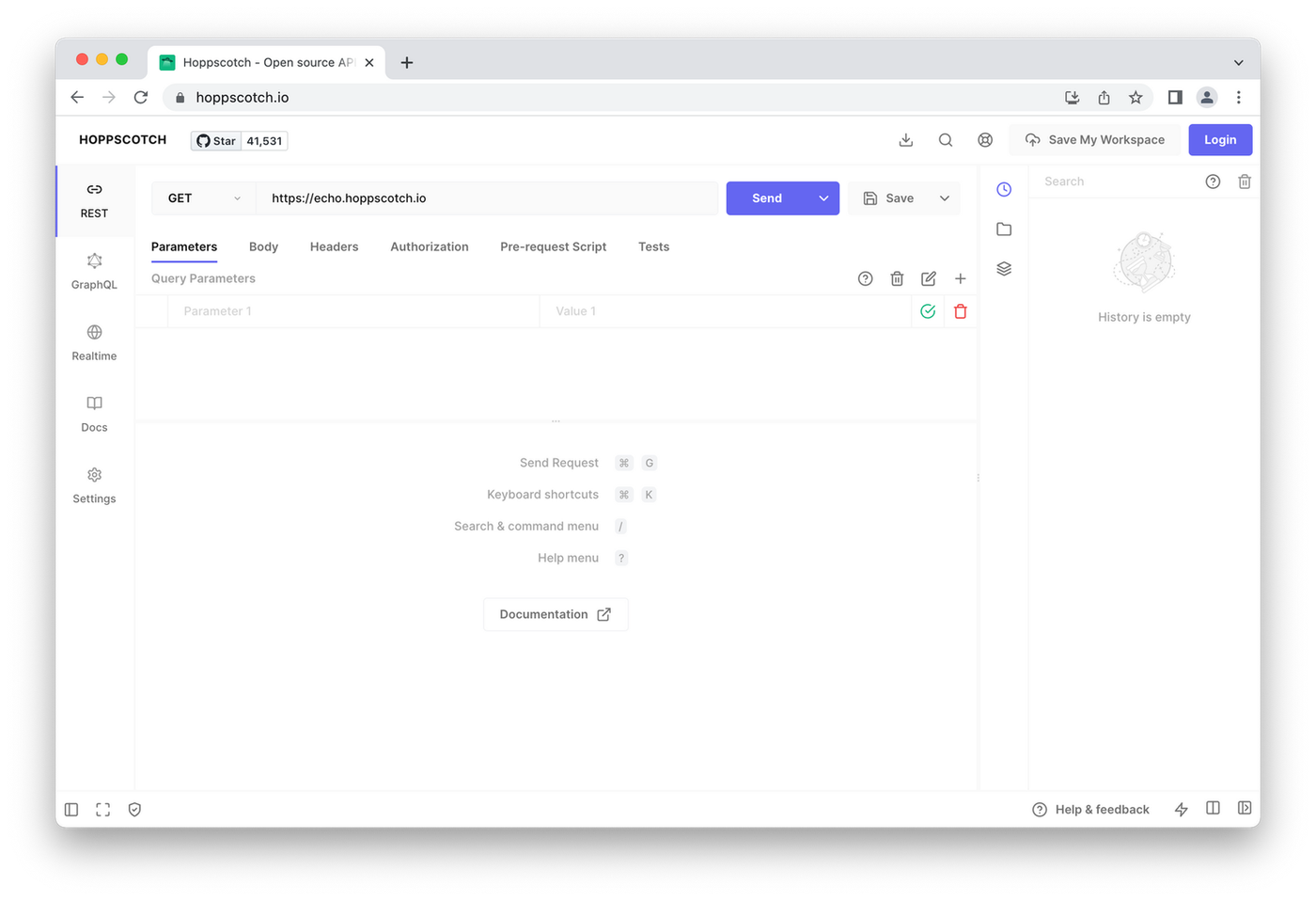
Task: Edit parameters in bulk with the pencil icon
Action: pyautogui.click(x=928, y=278)
